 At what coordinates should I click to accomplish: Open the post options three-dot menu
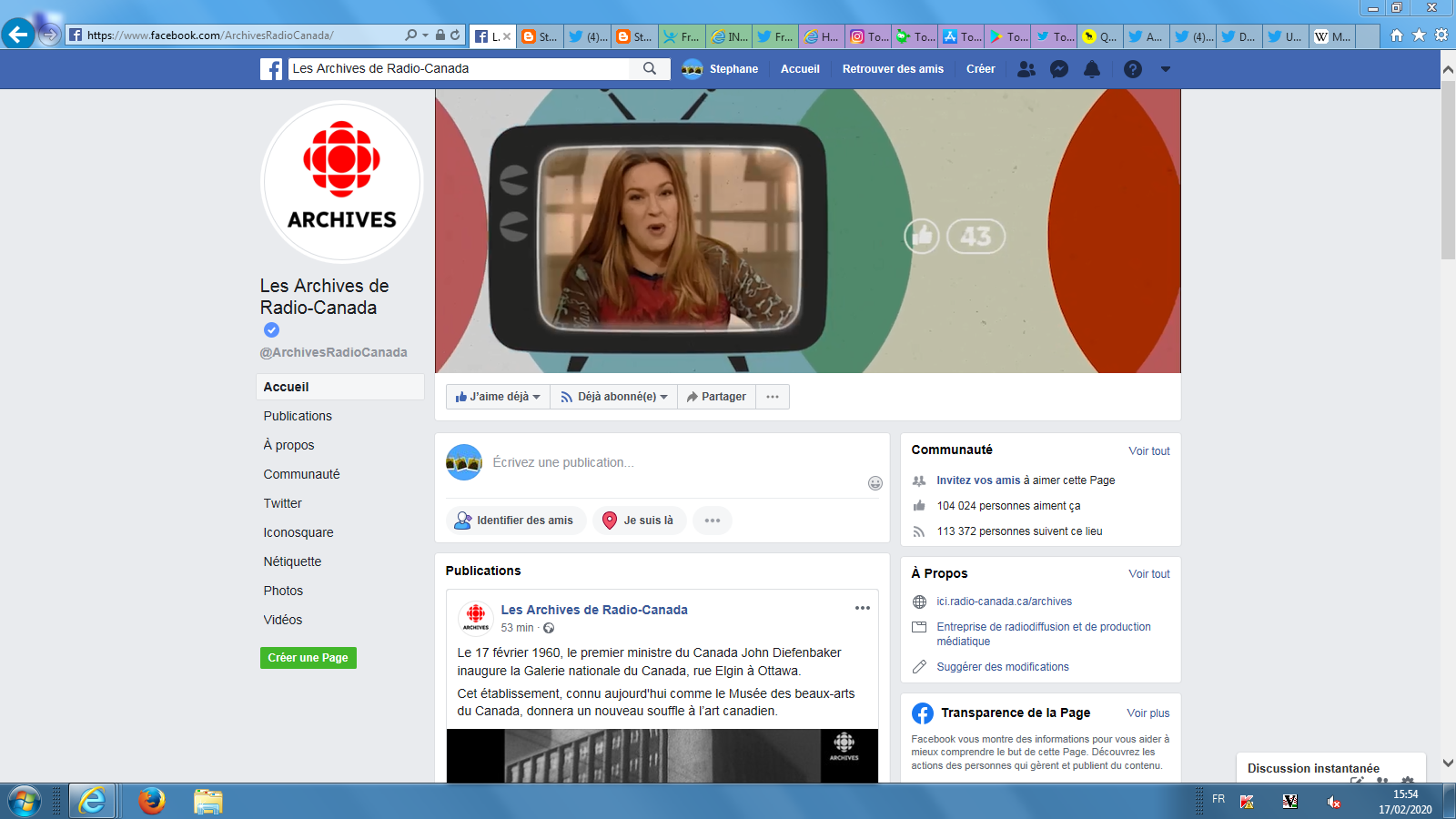[863, 608]
